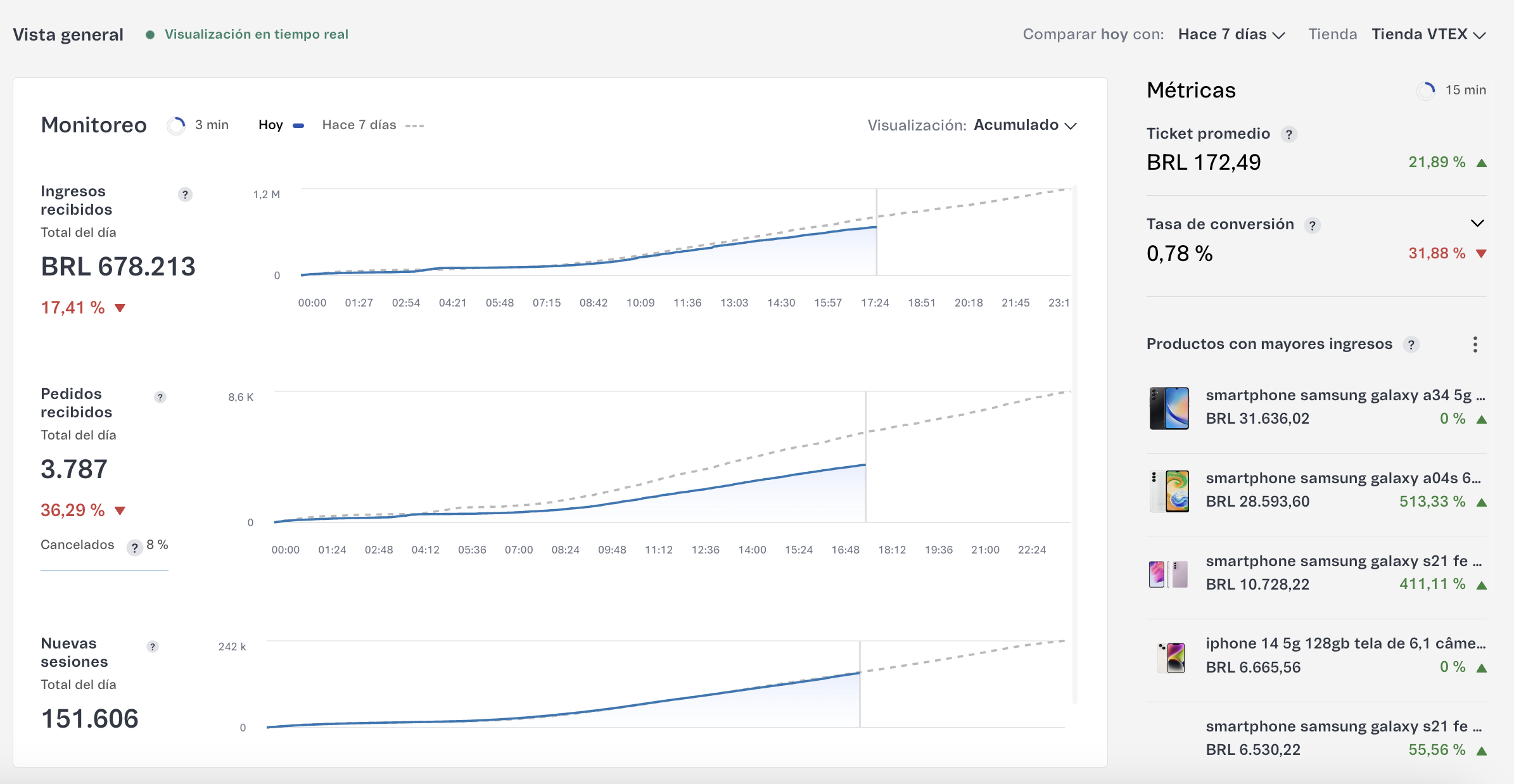Click help icon beside Tasa de conversión
1514x784 pixels.
pyautogui.click(x=1313, y=225)
